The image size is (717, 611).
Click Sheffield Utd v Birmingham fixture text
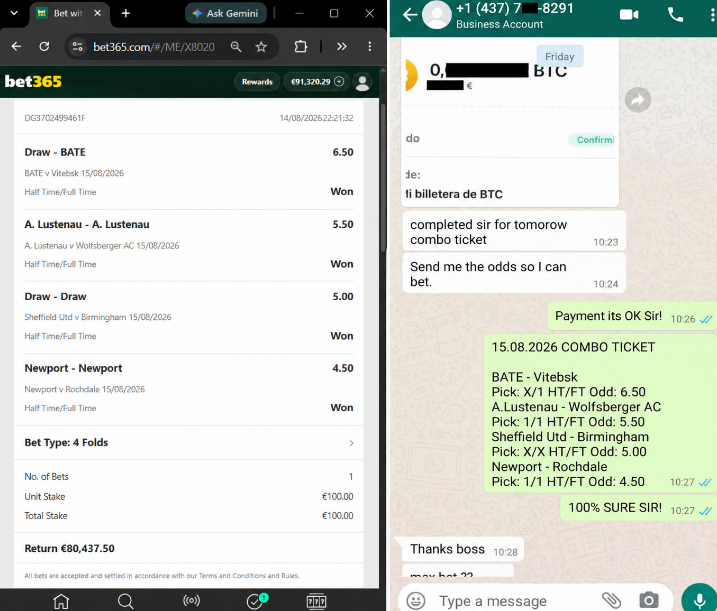[x=98, y=317]
